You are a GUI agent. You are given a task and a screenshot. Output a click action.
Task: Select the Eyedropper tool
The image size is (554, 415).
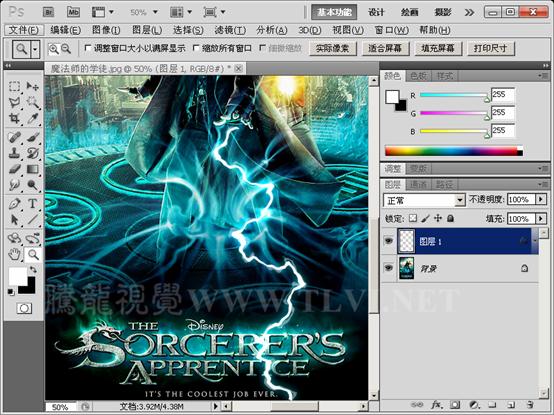(33, 118)
